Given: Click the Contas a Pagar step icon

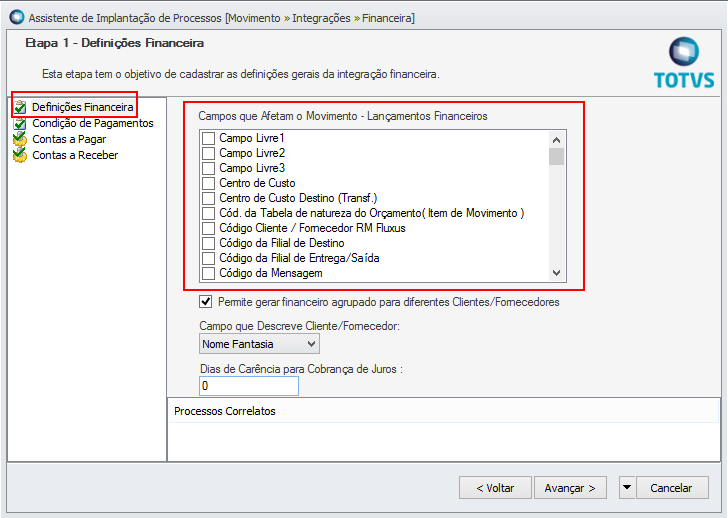Looking at the screenshot, I should (x=20, y=139).
